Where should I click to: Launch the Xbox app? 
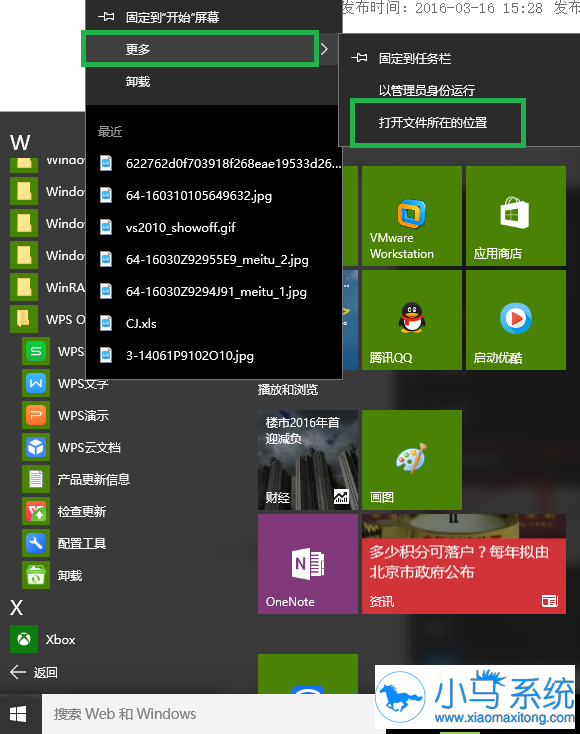(43, 639)
